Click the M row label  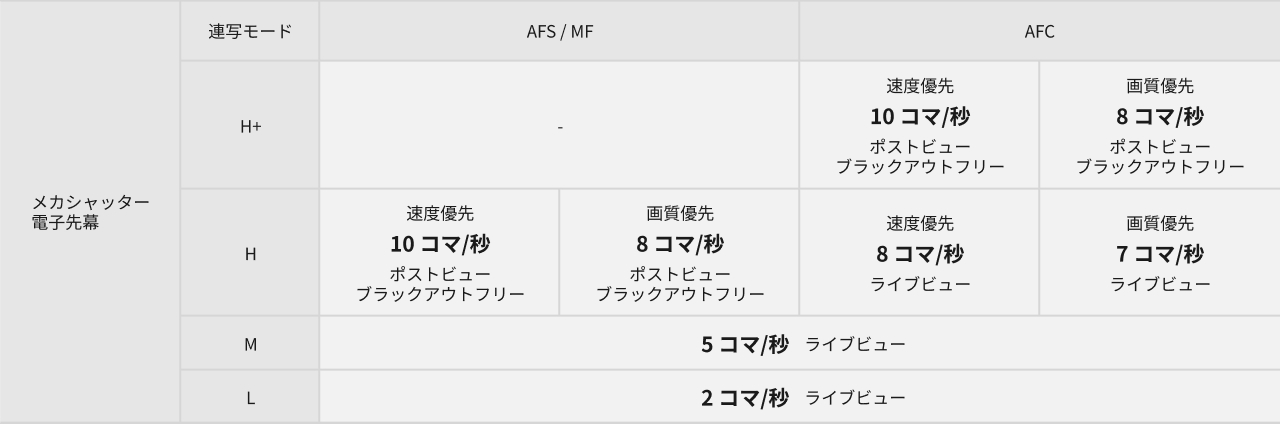[x=250, y=344]
